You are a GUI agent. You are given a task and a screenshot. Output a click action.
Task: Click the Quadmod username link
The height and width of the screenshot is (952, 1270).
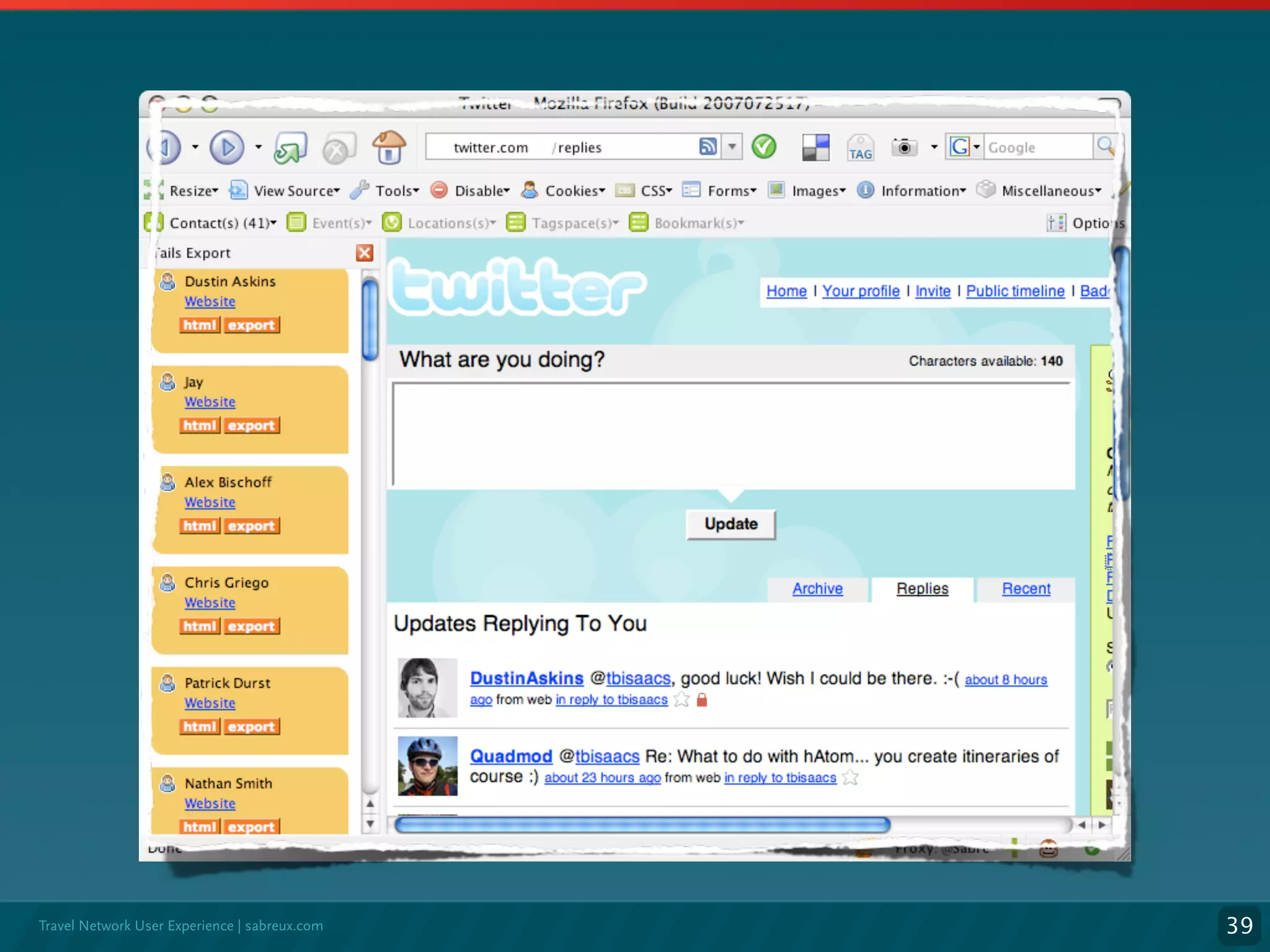pyautogui.click(x=511, y=756)
